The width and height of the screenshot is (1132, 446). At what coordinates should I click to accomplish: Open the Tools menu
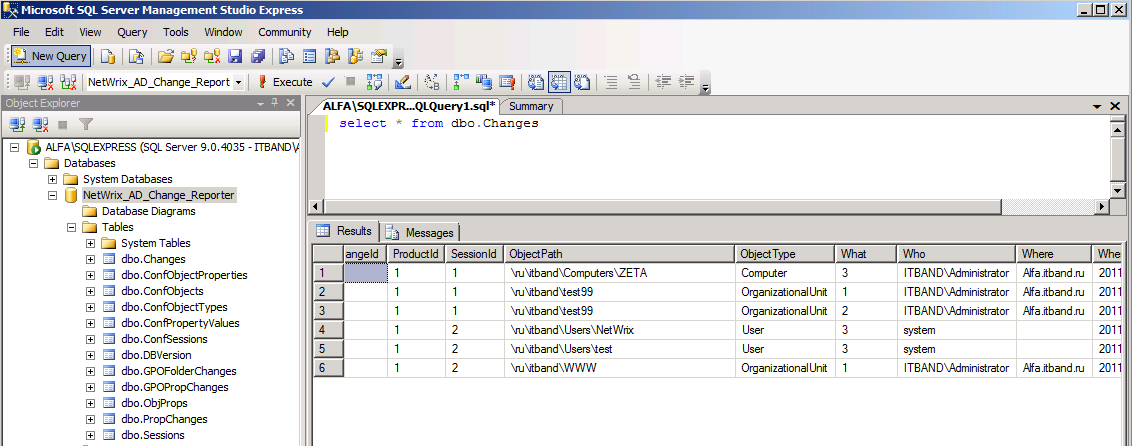[x=175, y=32]
